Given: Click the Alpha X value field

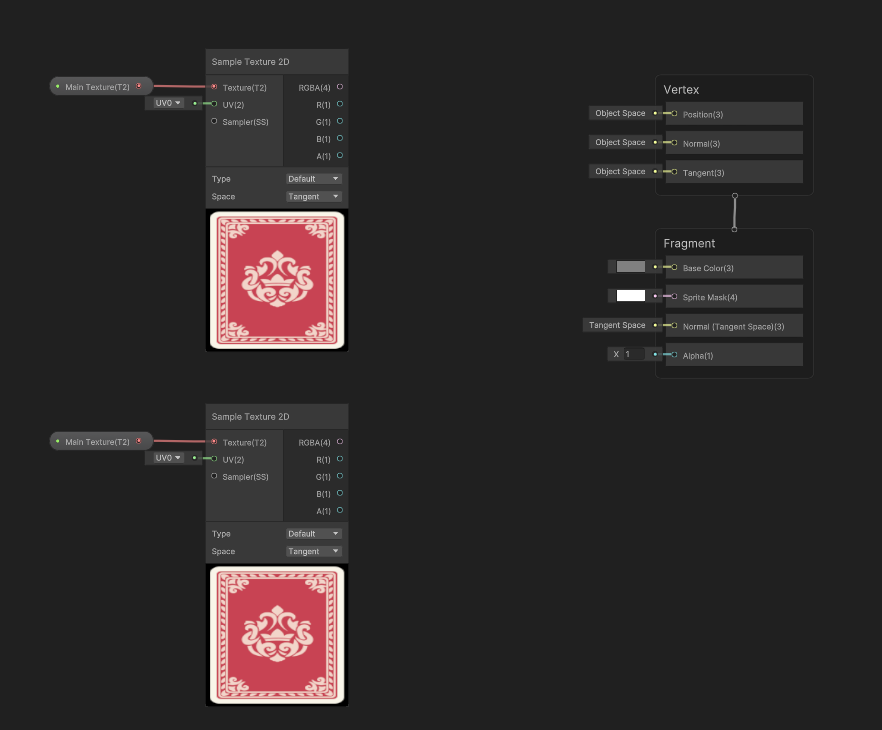Looking at the screenshot, I should pyautogui.click(x=633, y=354).
